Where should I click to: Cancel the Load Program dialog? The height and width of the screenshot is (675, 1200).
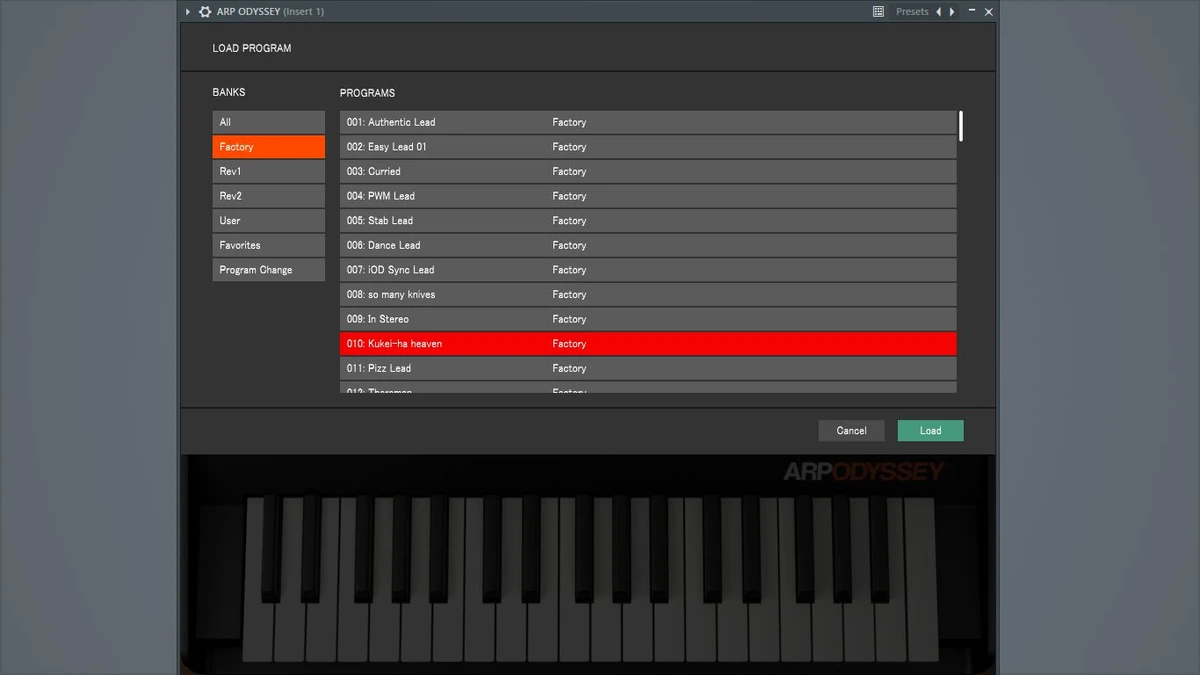click(851, 431)
